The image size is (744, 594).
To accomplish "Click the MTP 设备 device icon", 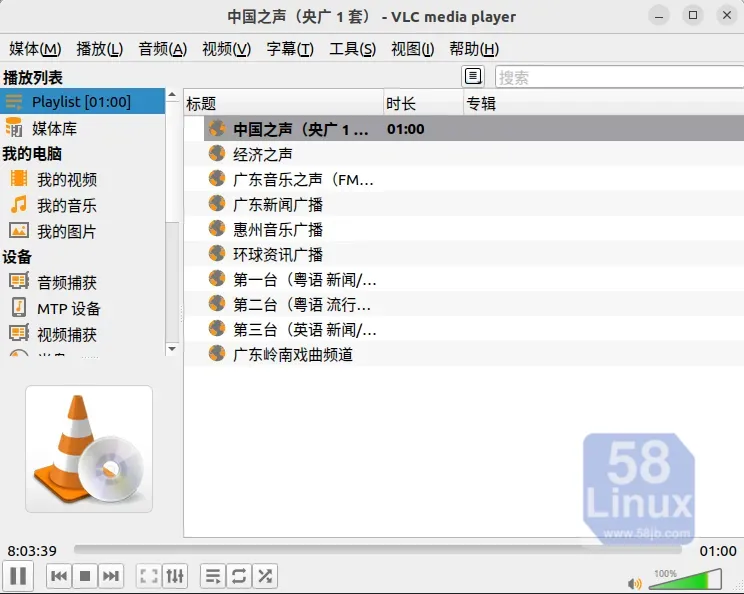I will [19, 307].
